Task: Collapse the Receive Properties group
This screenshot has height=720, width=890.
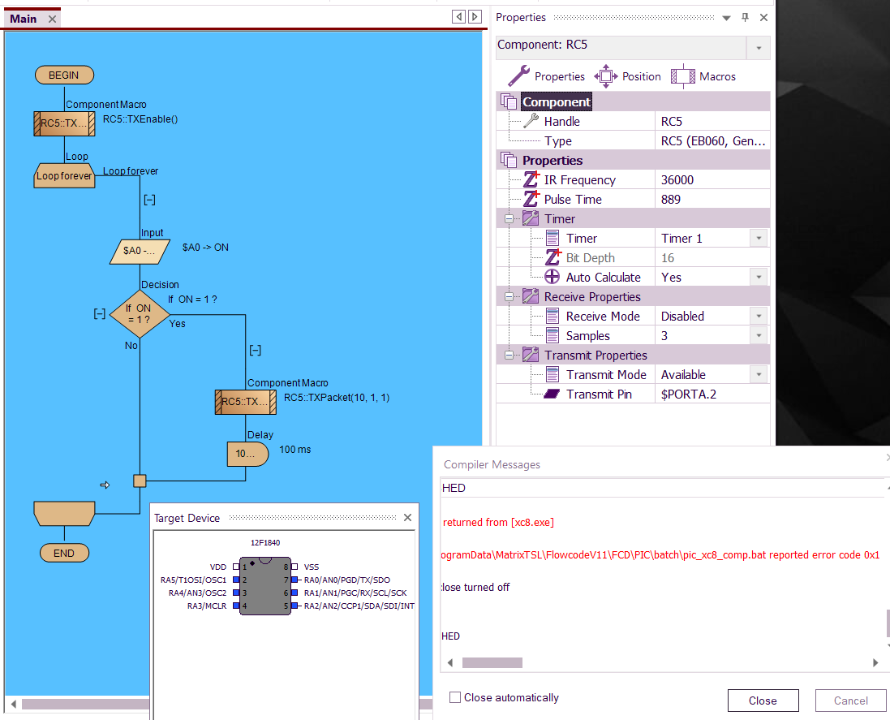Action: click(x=509, y=296)
